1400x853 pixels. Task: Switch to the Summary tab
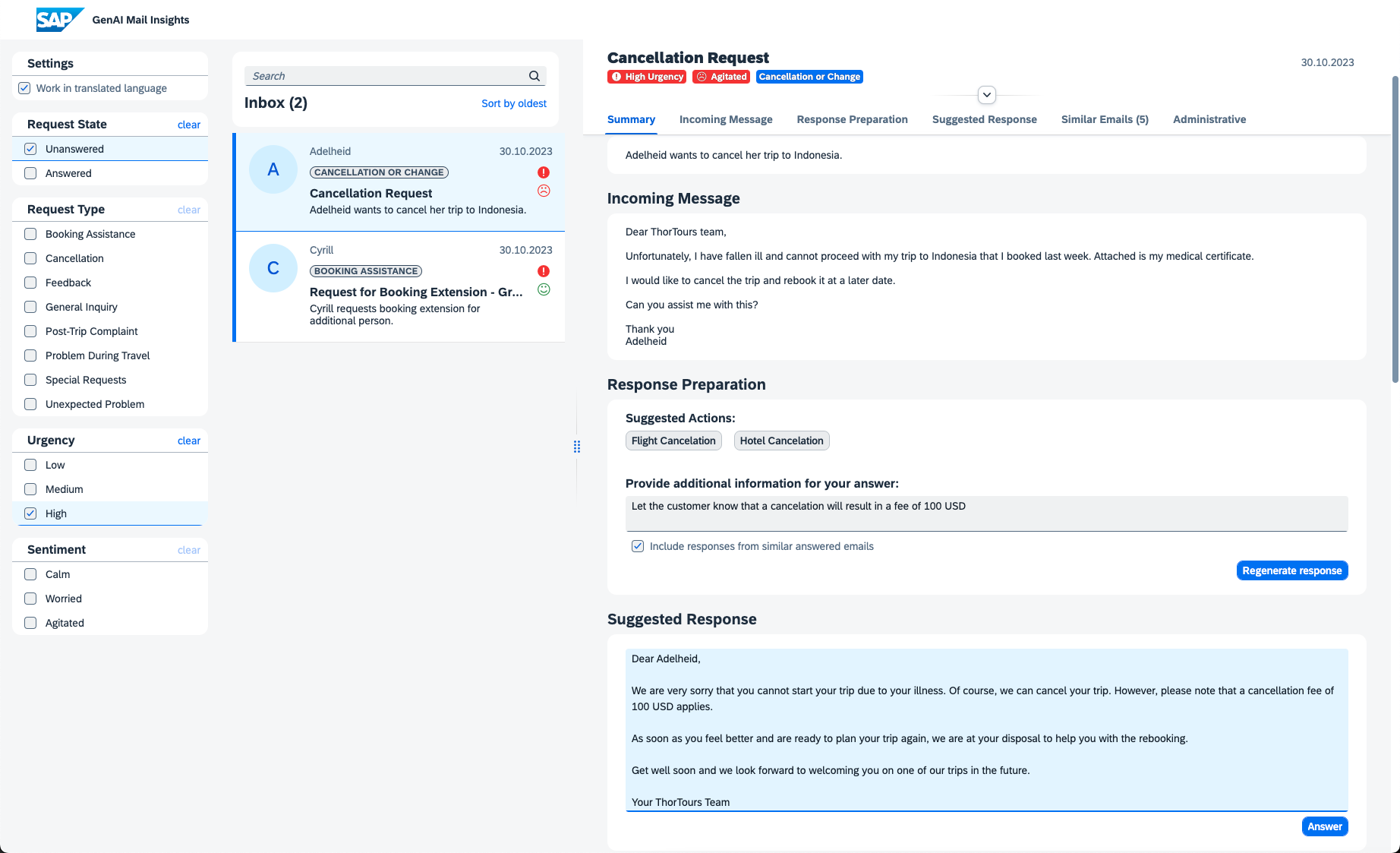(631, 119)
